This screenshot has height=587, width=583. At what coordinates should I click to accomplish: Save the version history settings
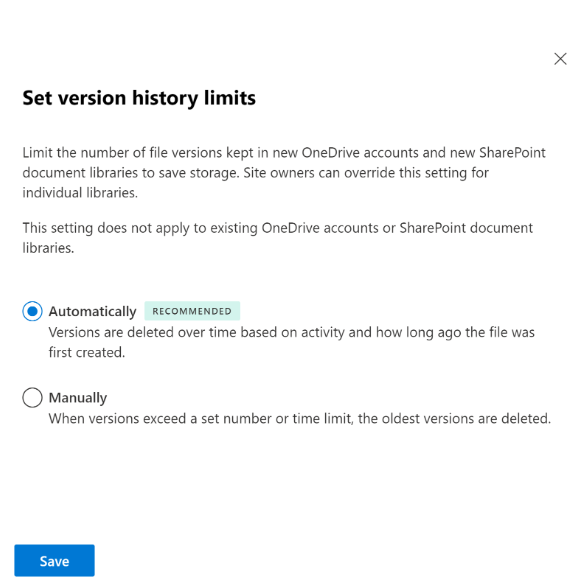(x=54, y=560)
